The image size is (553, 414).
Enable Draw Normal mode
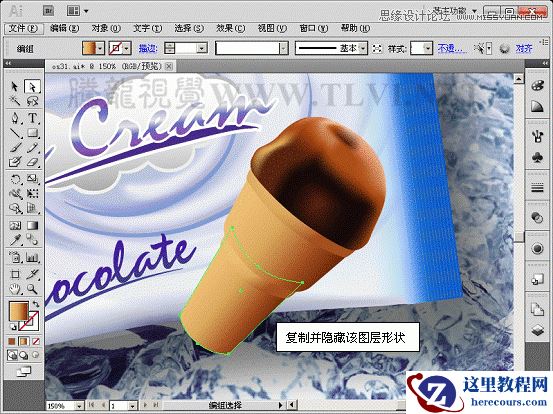pyautogui.click(x=12, y=355)
